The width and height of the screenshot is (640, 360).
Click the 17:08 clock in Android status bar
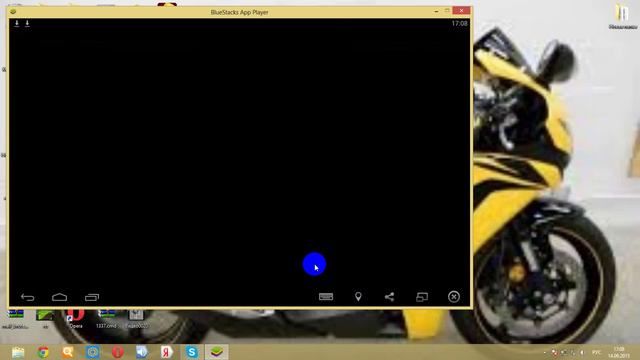click(x=459, y=24)
